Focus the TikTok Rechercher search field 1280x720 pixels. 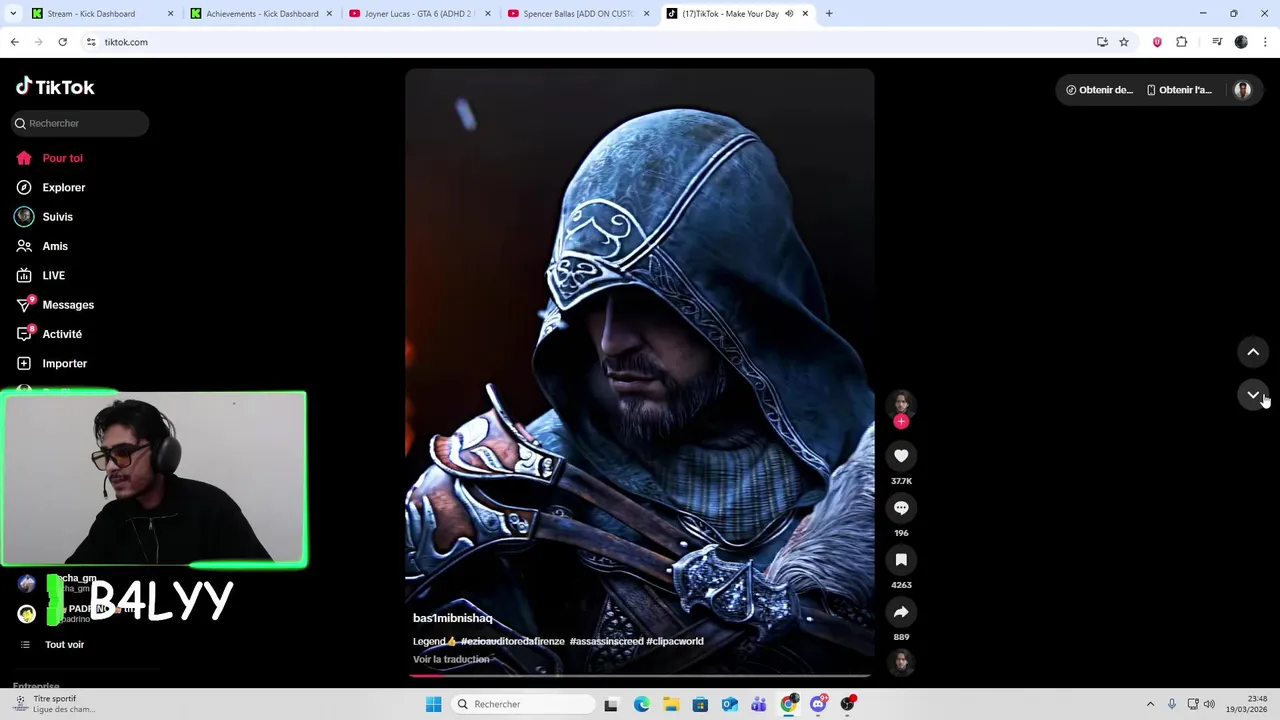80,123
